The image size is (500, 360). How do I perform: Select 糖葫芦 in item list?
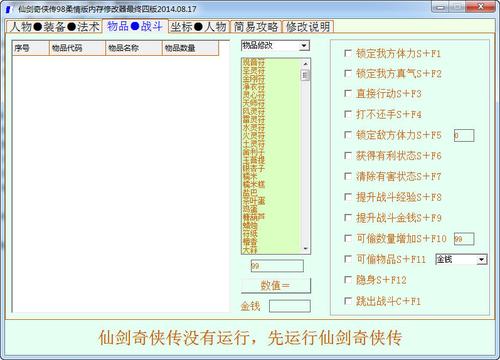254,217
